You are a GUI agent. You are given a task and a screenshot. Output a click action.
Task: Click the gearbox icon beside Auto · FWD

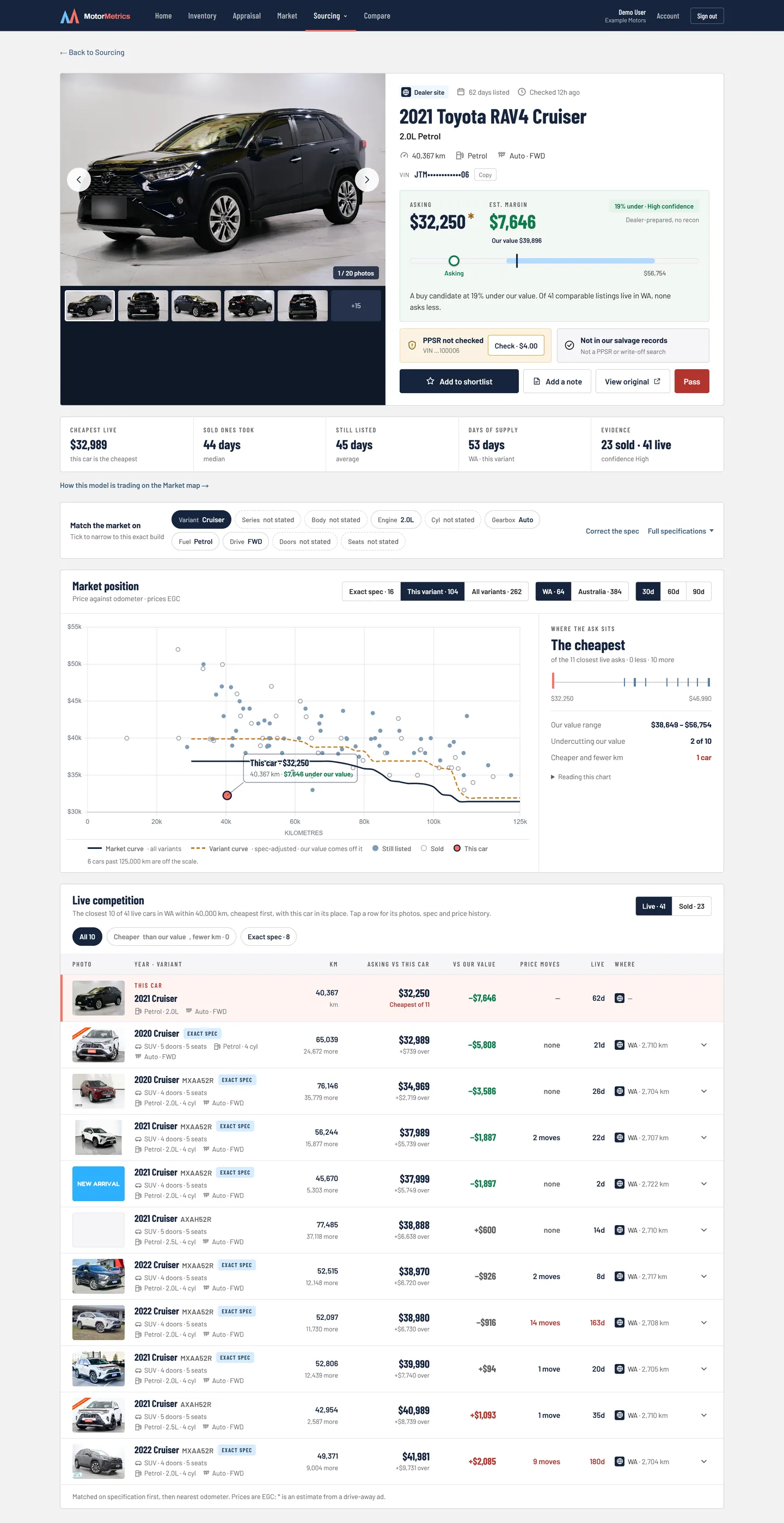click(x=501, y=155)
